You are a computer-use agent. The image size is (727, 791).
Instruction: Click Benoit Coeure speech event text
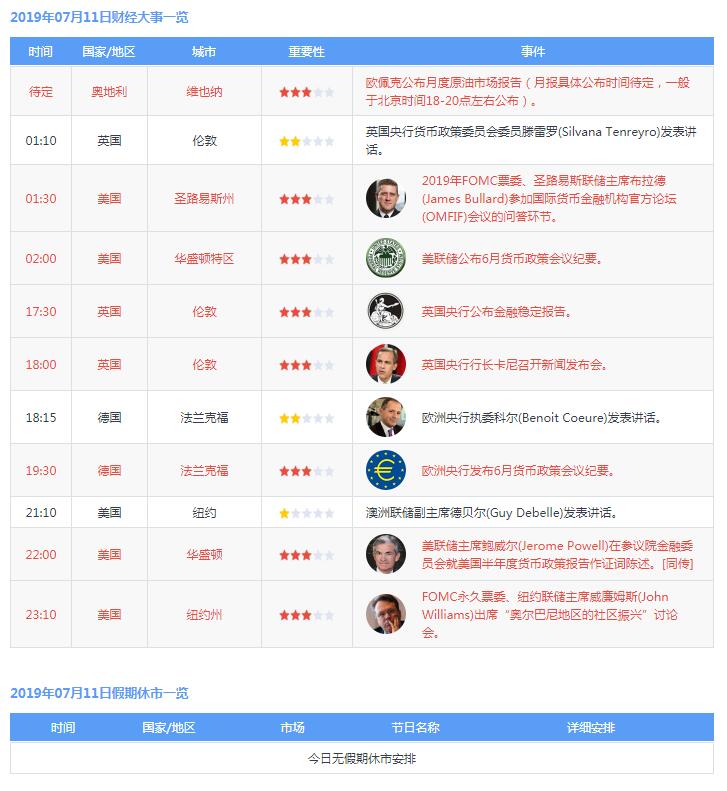click(542, 418)
